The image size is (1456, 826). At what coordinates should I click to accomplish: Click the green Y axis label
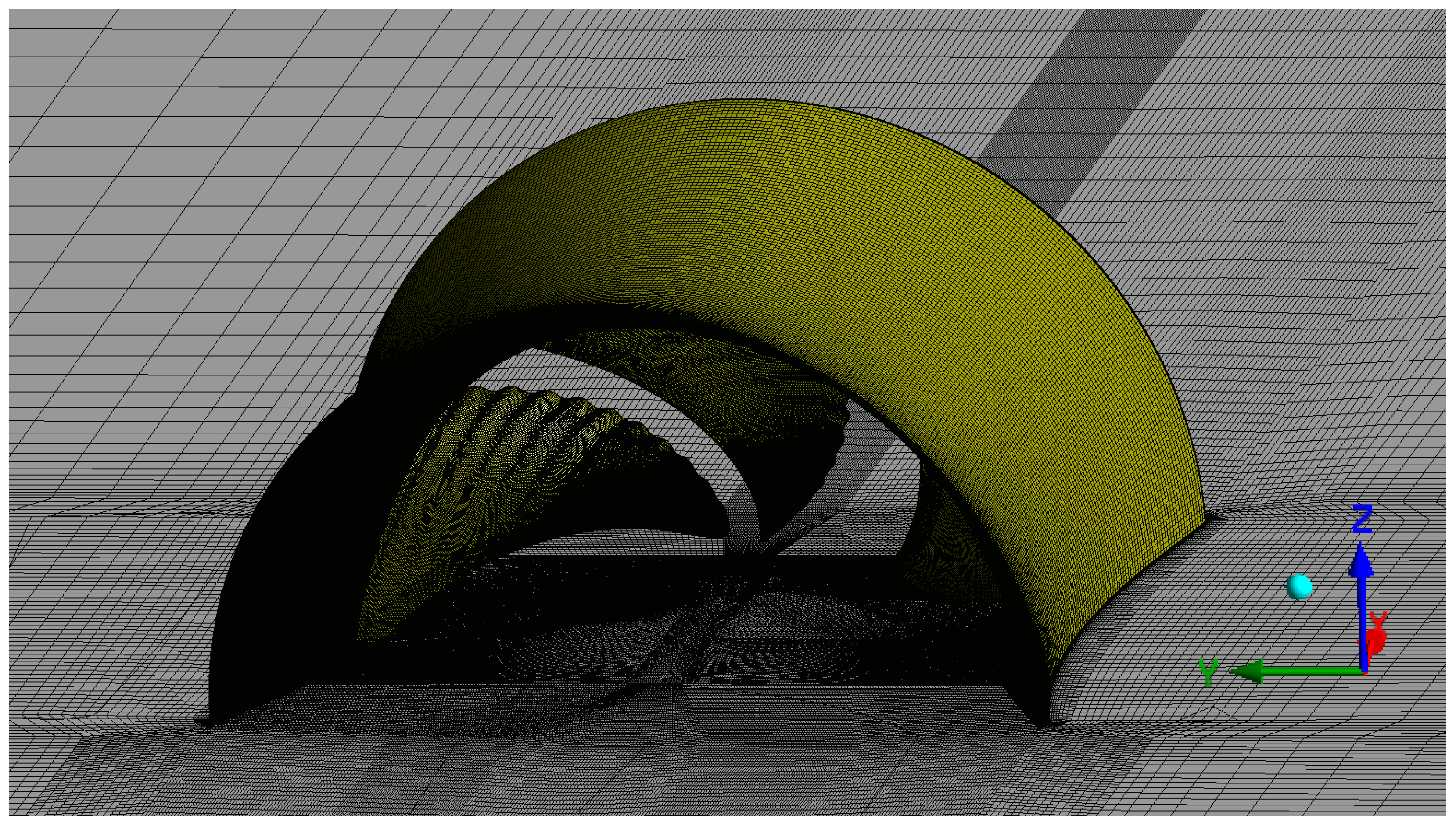tap(1208, 672)
